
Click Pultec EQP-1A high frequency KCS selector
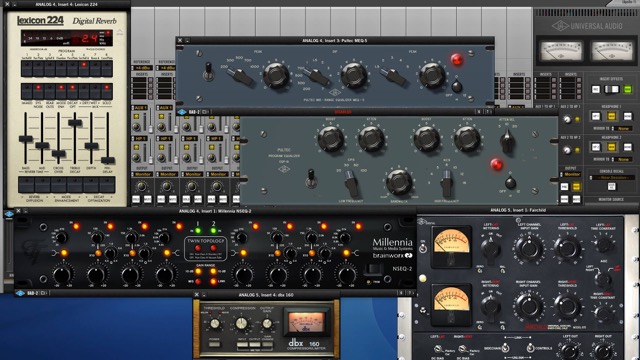pyautogui.click(x=447, y=182)
